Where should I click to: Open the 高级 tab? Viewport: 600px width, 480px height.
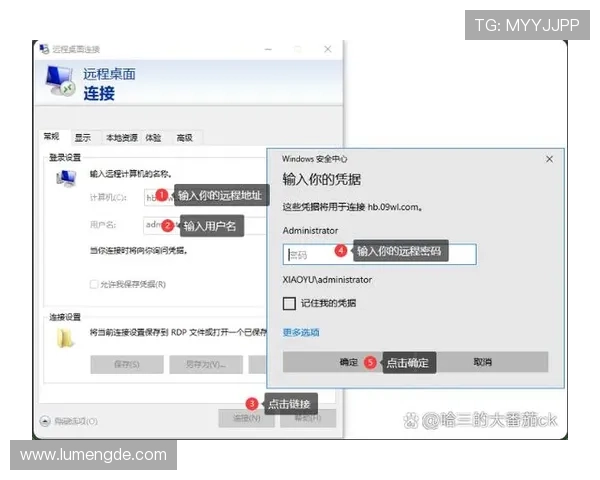tap(184, 138)
